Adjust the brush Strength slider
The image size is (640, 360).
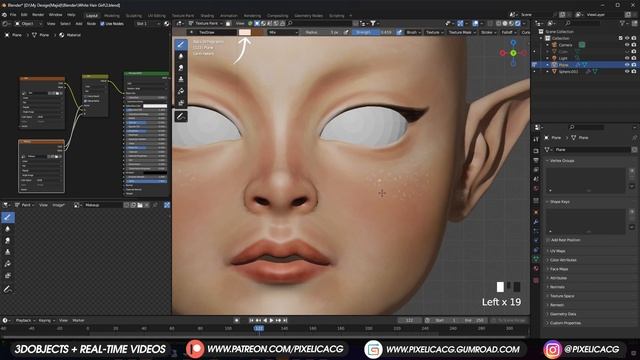pyautogui.click(x=373, y=32)
